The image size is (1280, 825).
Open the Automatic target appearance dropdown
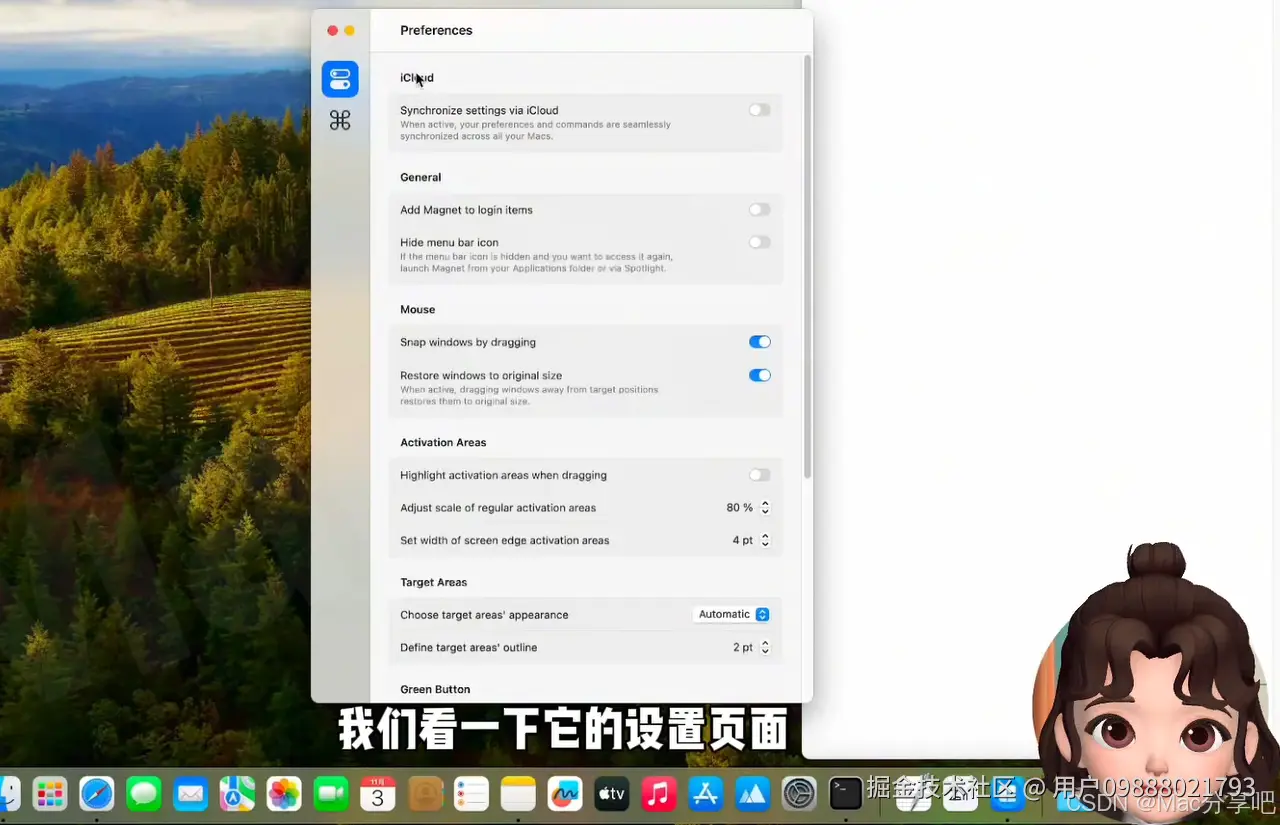click(x=732, y=614)
